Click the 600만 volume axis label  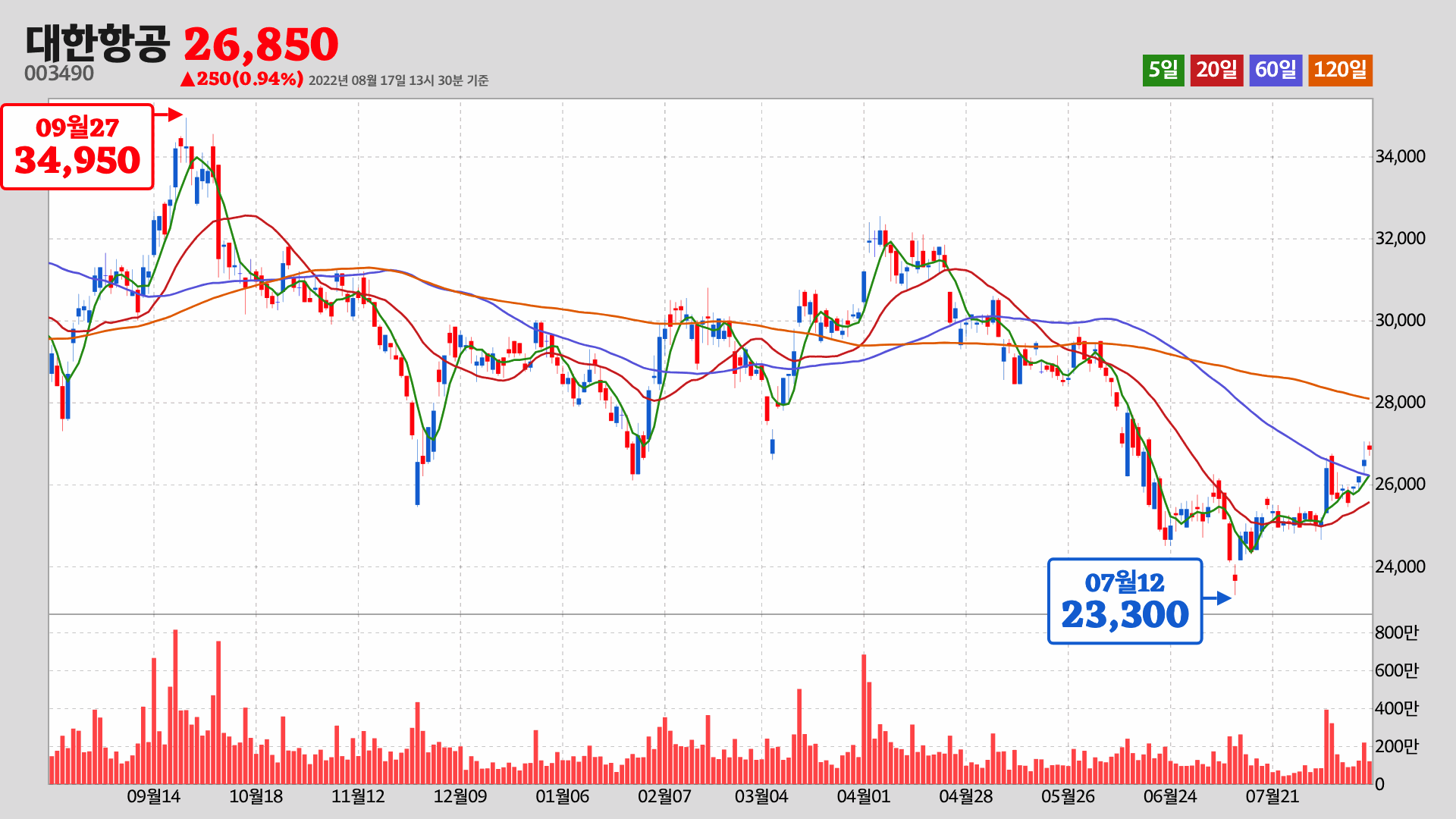click(x=1396, y=670)
